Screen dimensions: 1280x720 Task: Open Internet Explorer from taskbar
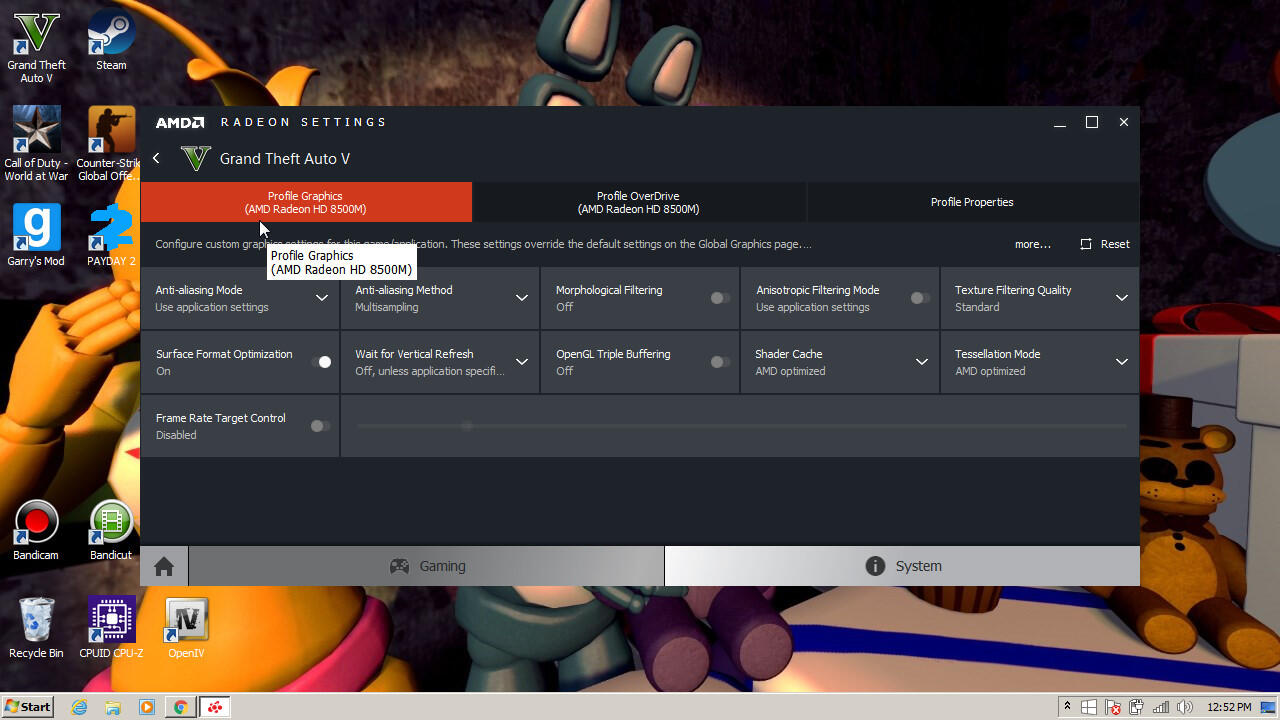tap(79, 707)
